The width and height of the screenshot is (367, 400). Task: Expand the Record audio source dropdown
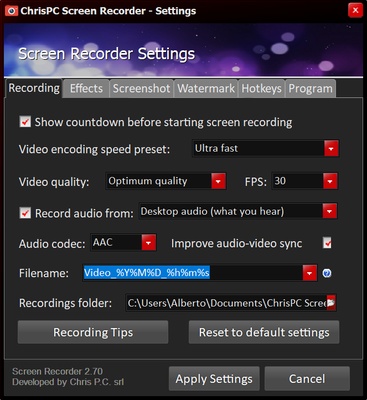pos(330,211)
